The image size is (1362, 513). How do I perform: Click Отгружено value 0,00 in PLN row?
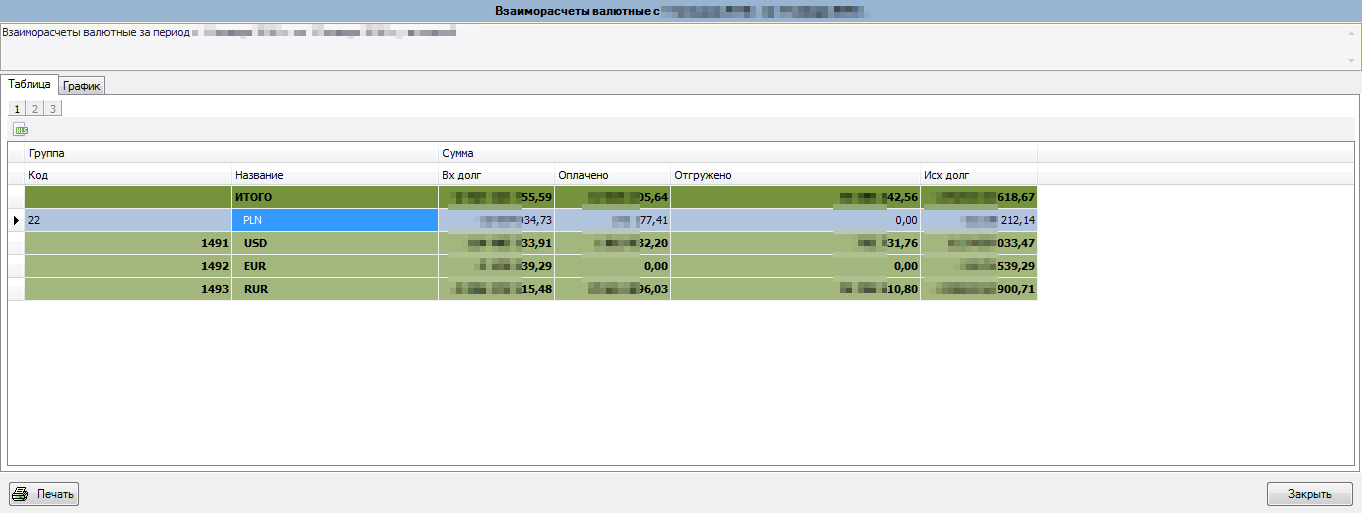pos(795,220)
